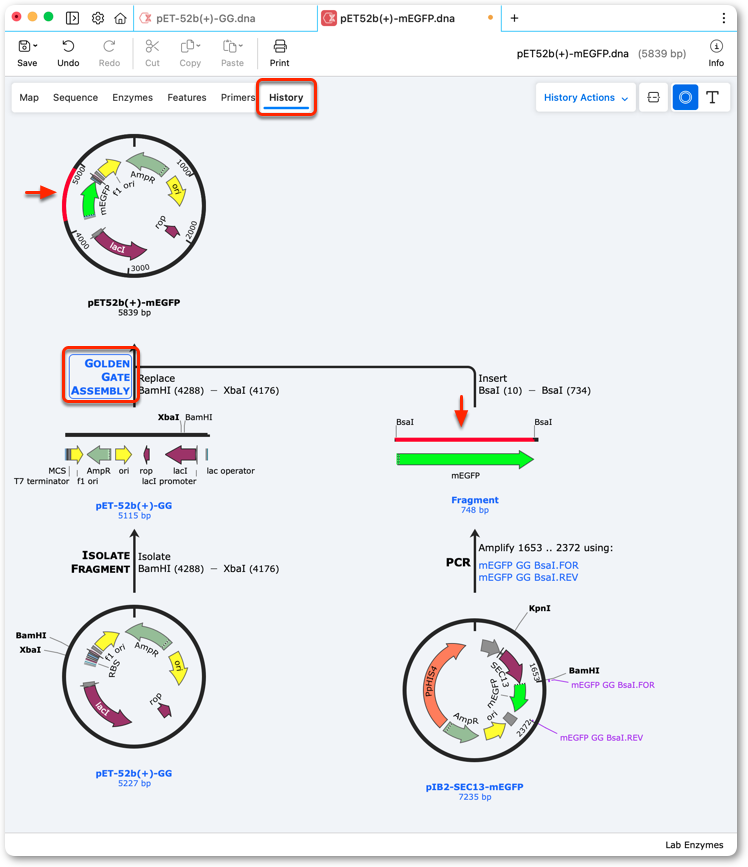The height and width of the screenshot is (867, 748).
Task: Click the Cut scissors icon
Action: [152, 46]
